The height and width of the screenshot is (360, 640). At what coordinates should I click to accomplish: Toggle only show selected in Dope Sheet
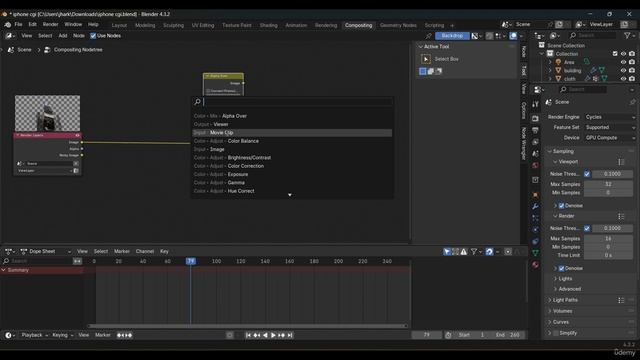click(447, 252)
